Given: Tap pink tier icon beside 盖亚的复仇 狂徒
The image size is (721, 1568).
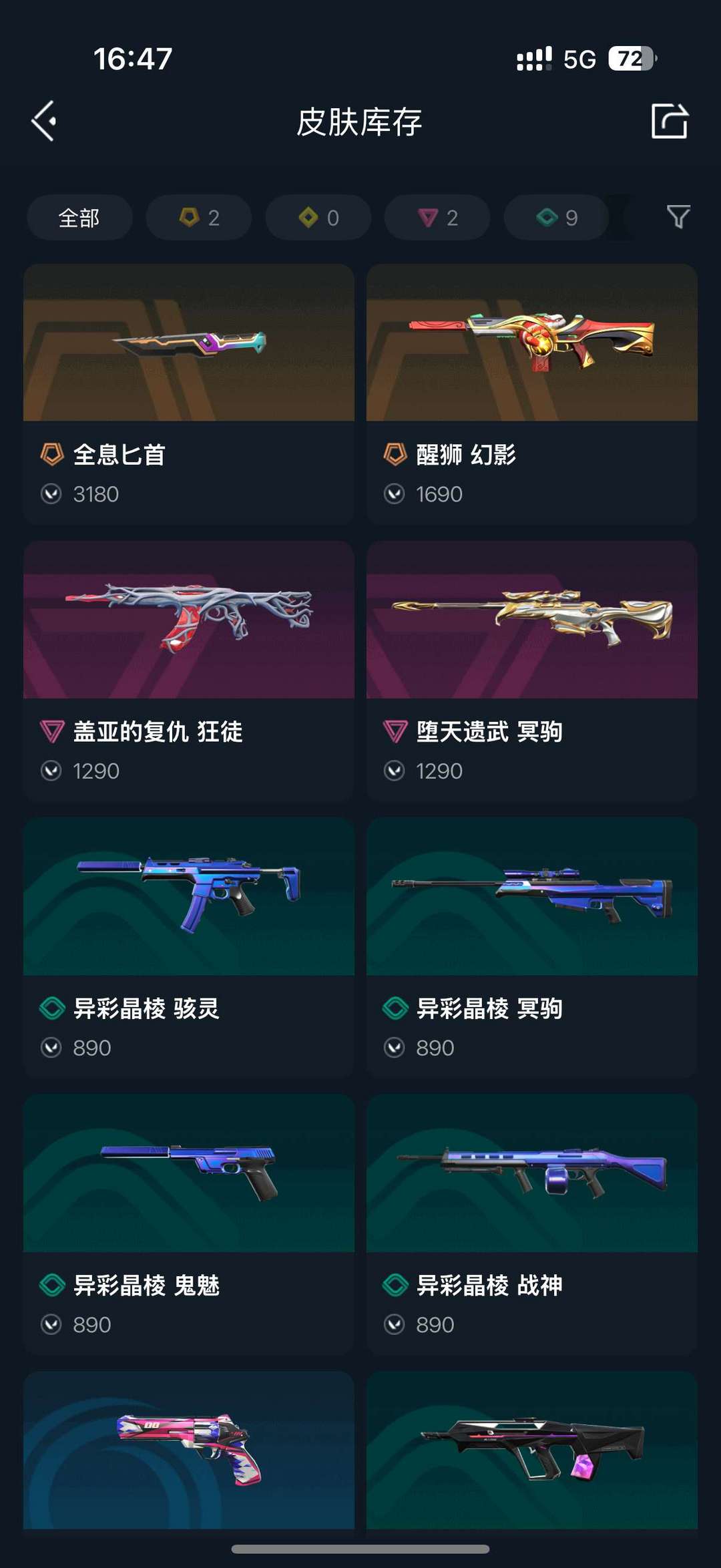Looking at the screenshot, I should tap(52, 732).
